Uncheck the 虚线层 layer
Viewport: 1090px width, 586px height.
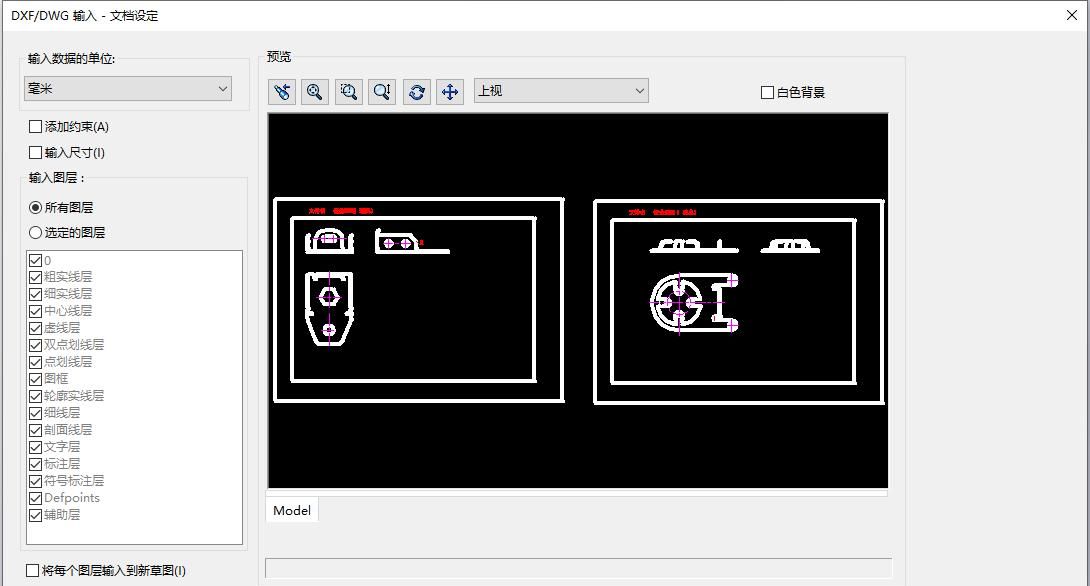click(x=35, y=328)
